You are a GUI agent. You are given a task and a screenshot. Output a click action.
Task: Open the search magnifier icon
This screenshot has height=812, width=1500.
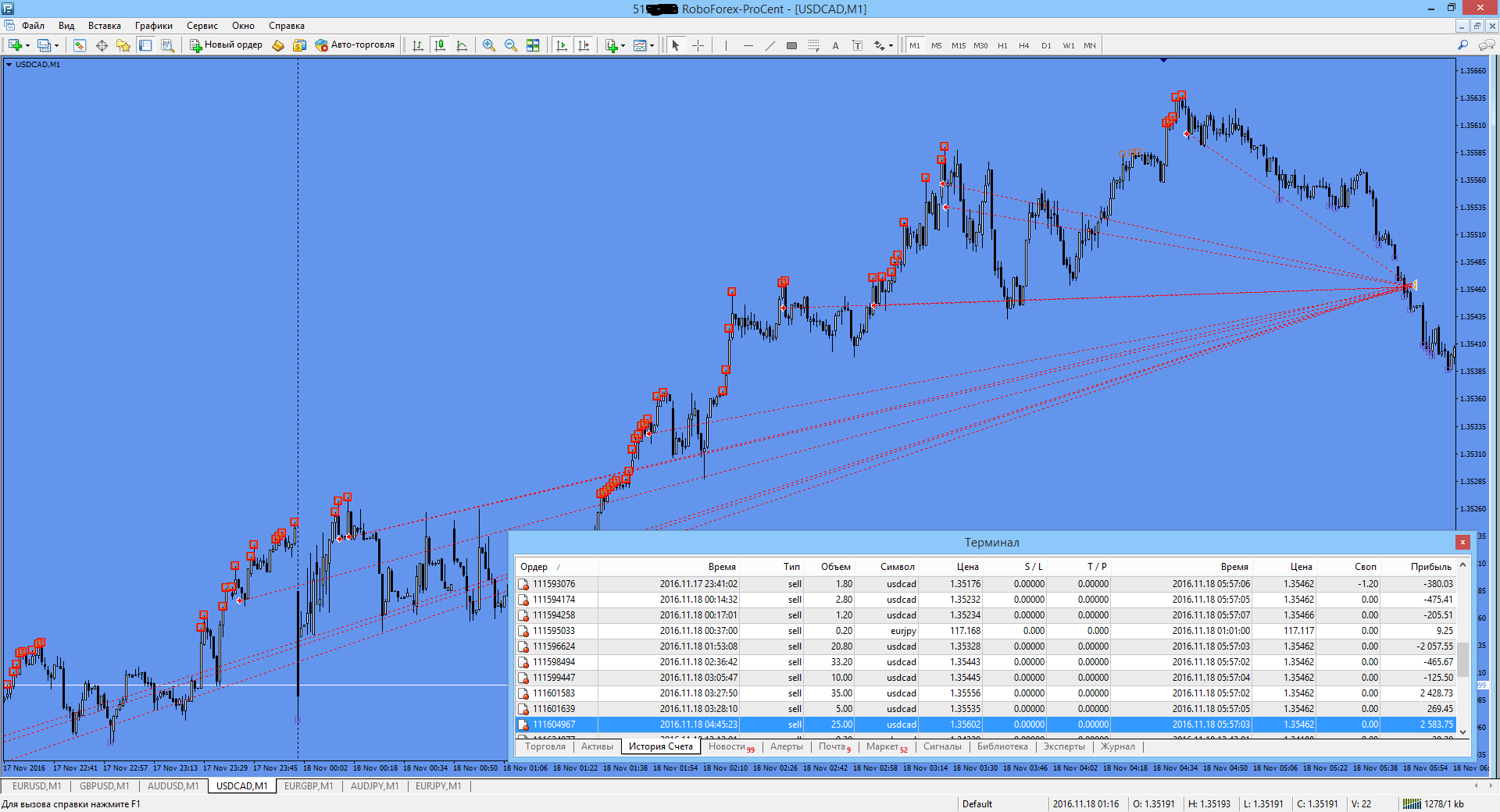(1462, 45)
